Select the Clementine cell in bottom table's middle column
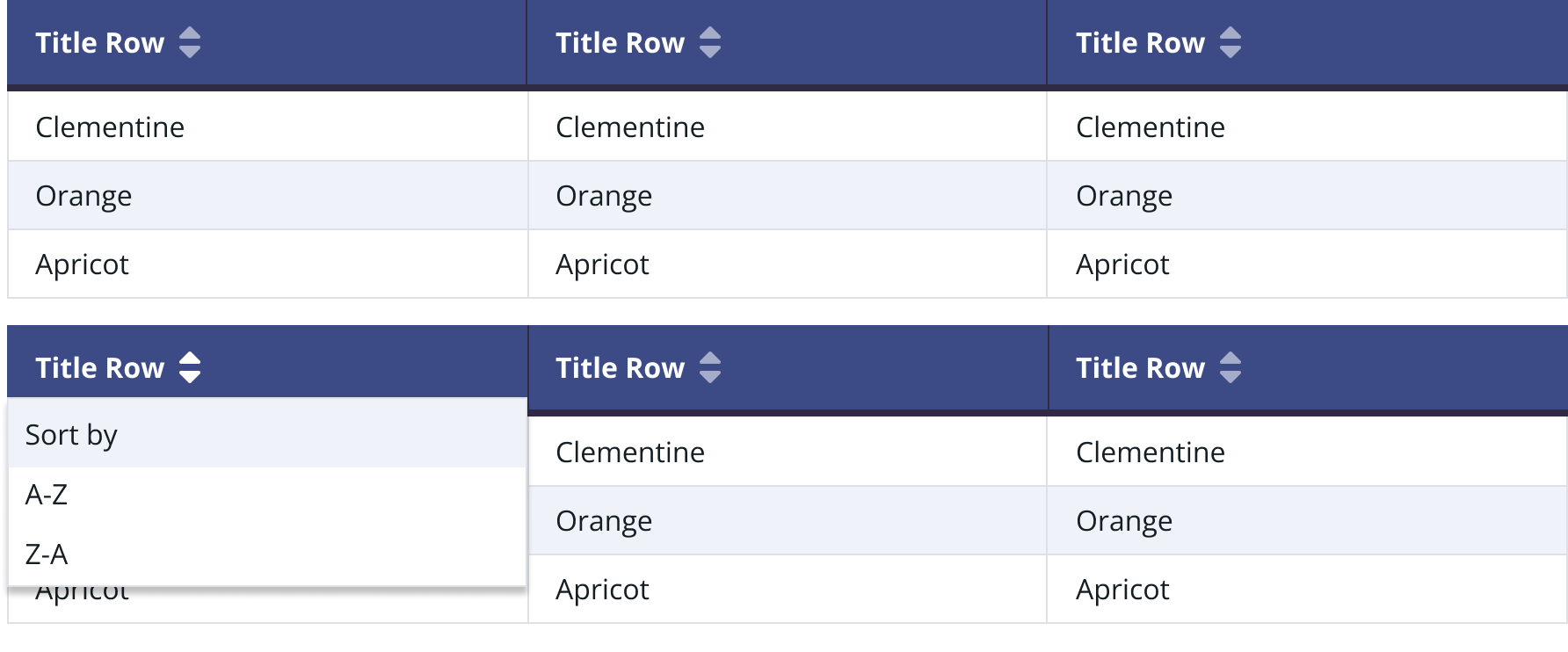Screen dimensions: 1568x652 click(x=630, y=453)
